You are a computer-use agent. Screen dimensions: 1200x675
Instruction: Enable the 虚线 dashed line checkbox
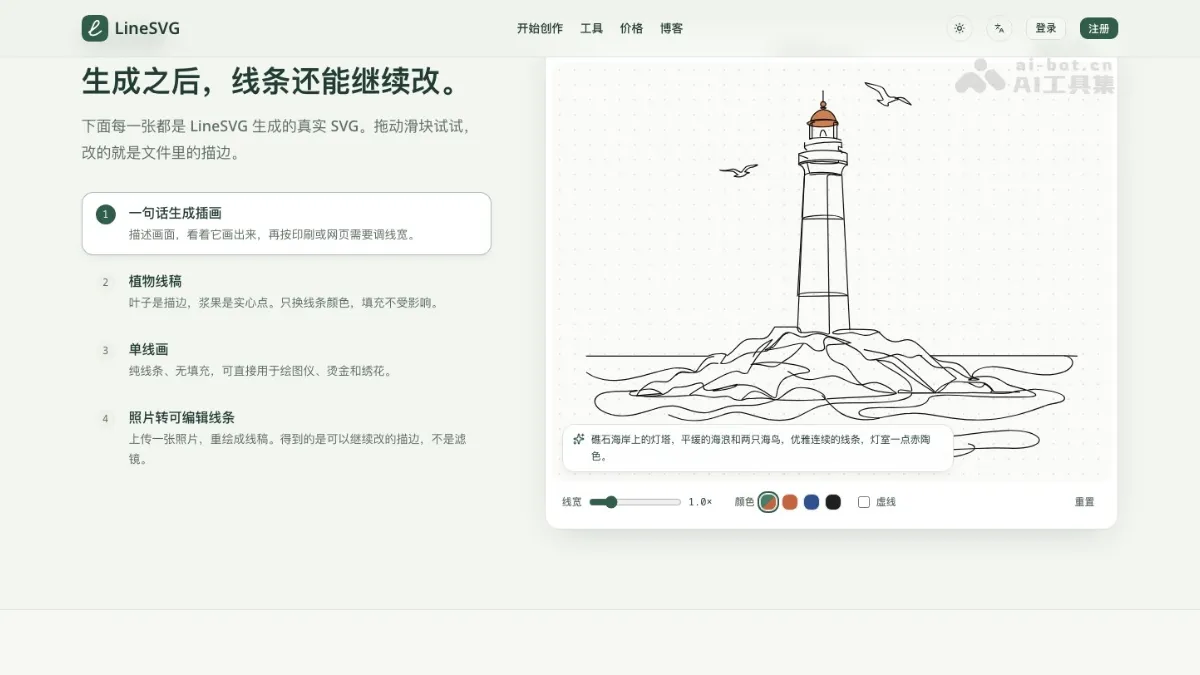pos(864,502)
